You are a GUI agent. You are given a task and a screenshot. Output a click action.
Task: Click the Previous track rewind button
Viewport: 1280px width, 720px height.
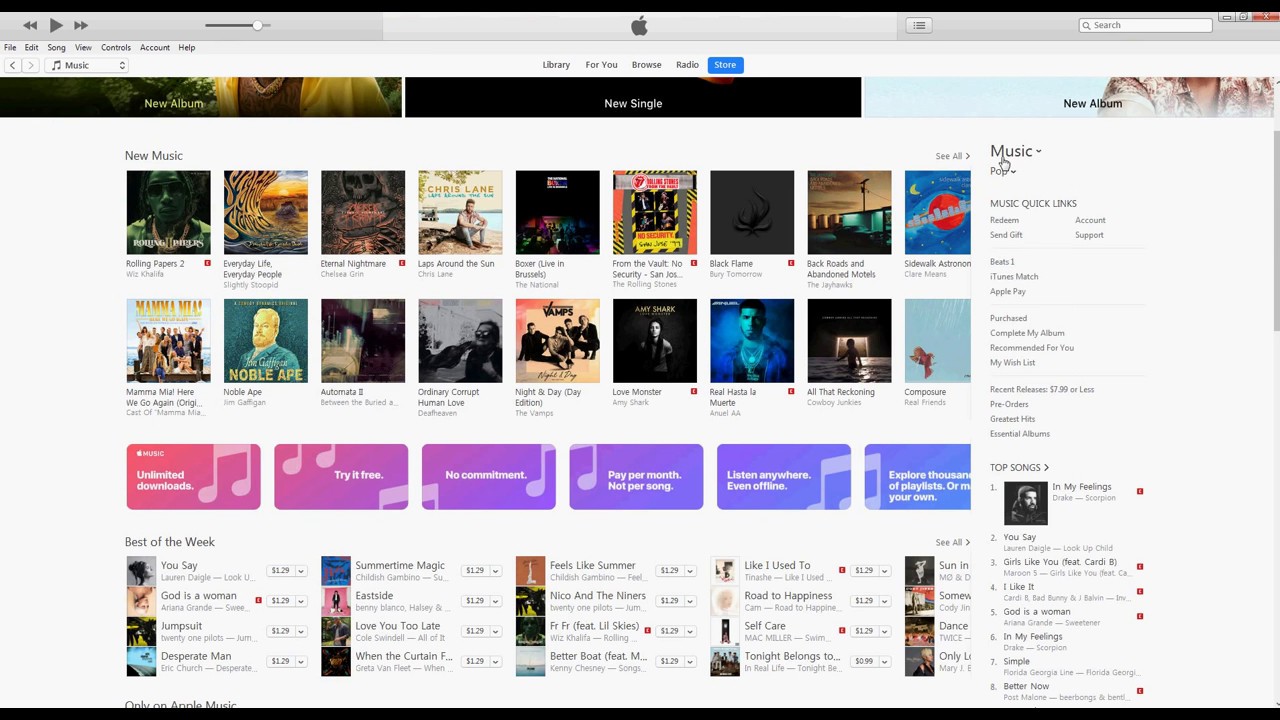(x=30, y=25)
